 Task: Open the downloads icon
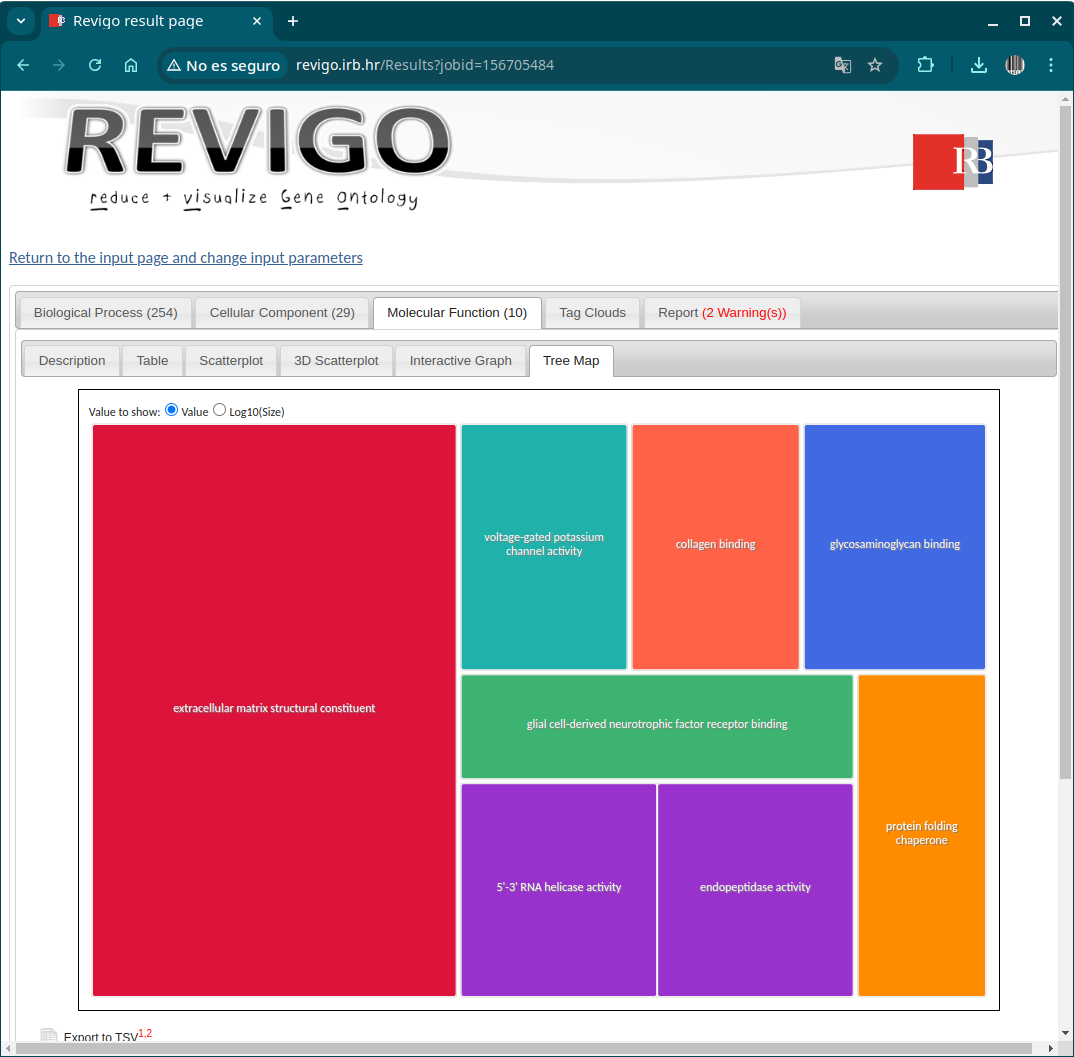979,65
